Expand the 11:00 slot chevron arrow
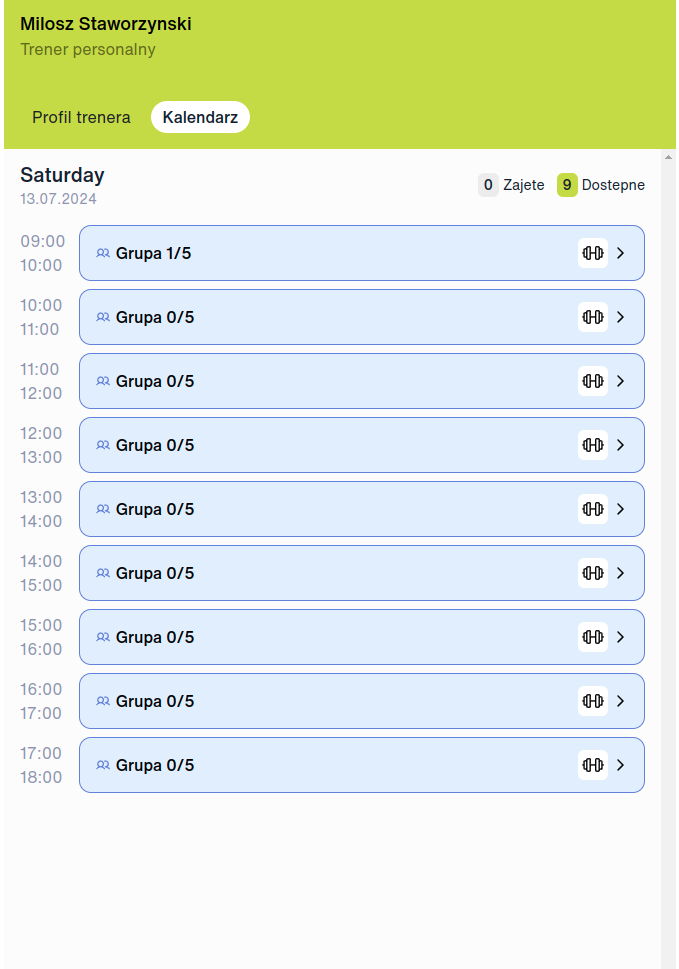679x969 pixels. coord(620,381)
